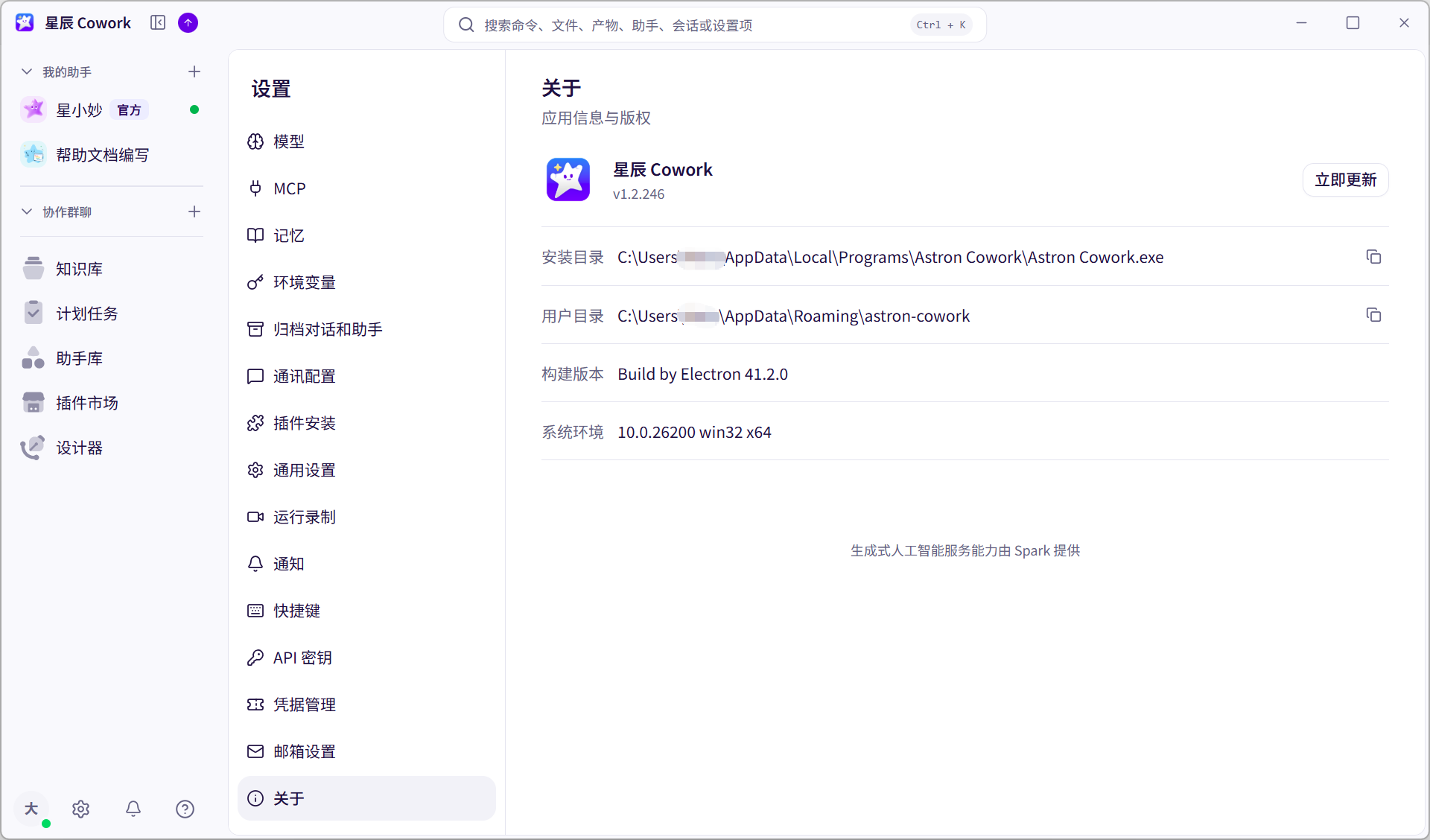
Task: Open 通用设置 settings
Action: tap(366, 470)
